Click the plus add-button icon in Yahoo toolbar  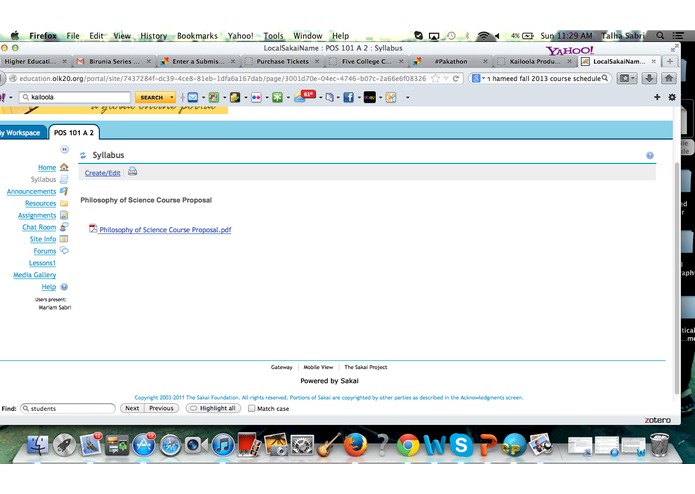tap(657, 97)
